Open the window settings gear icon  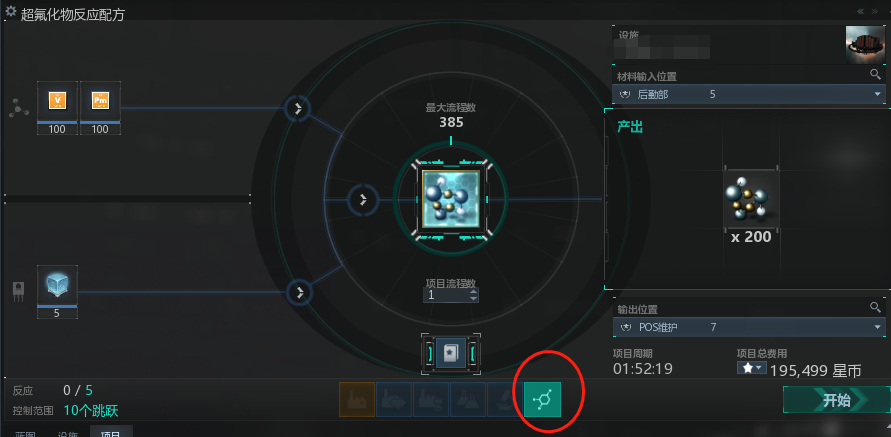(10, 11)
